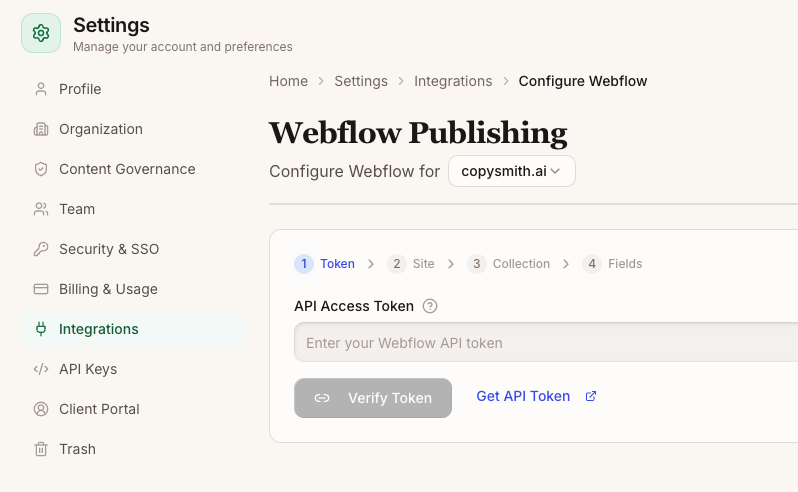Click the help icon beside API Access Token
The image size is (798, 492).
(430, 306)
